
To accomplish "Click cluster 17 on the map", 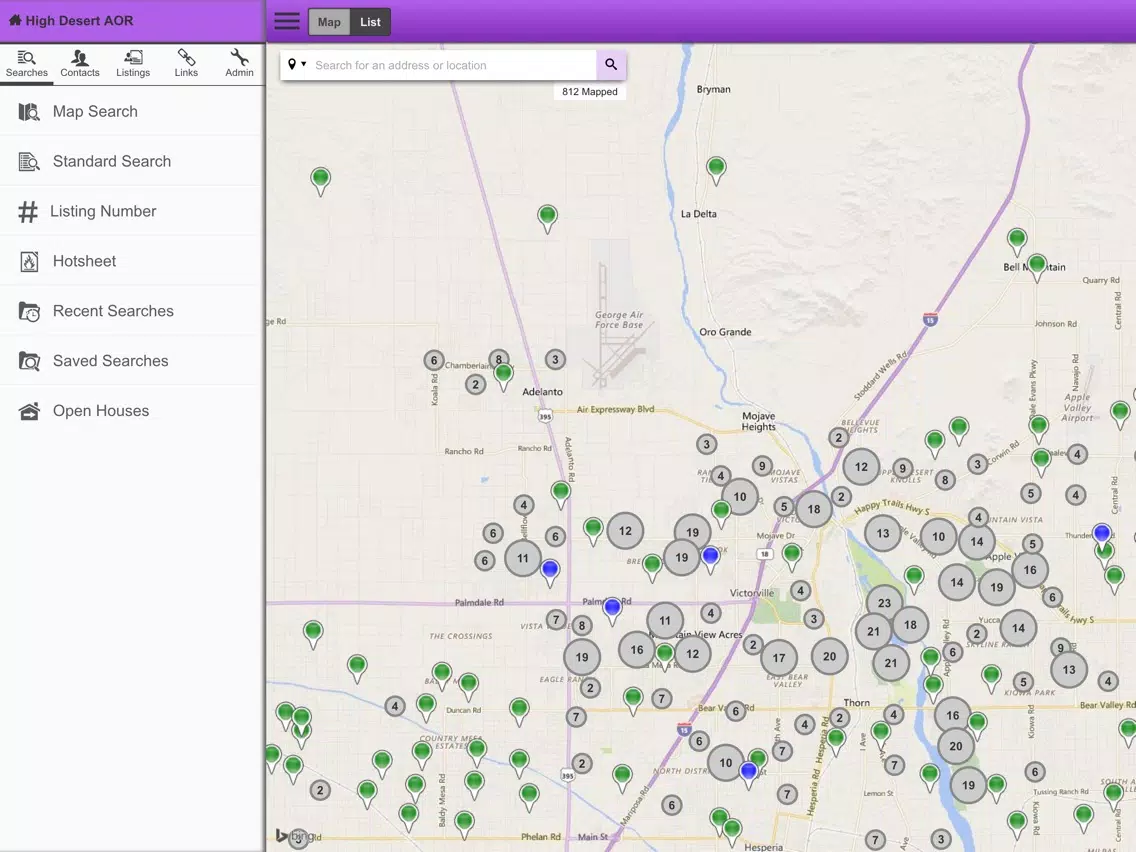I will click(779, 658).
